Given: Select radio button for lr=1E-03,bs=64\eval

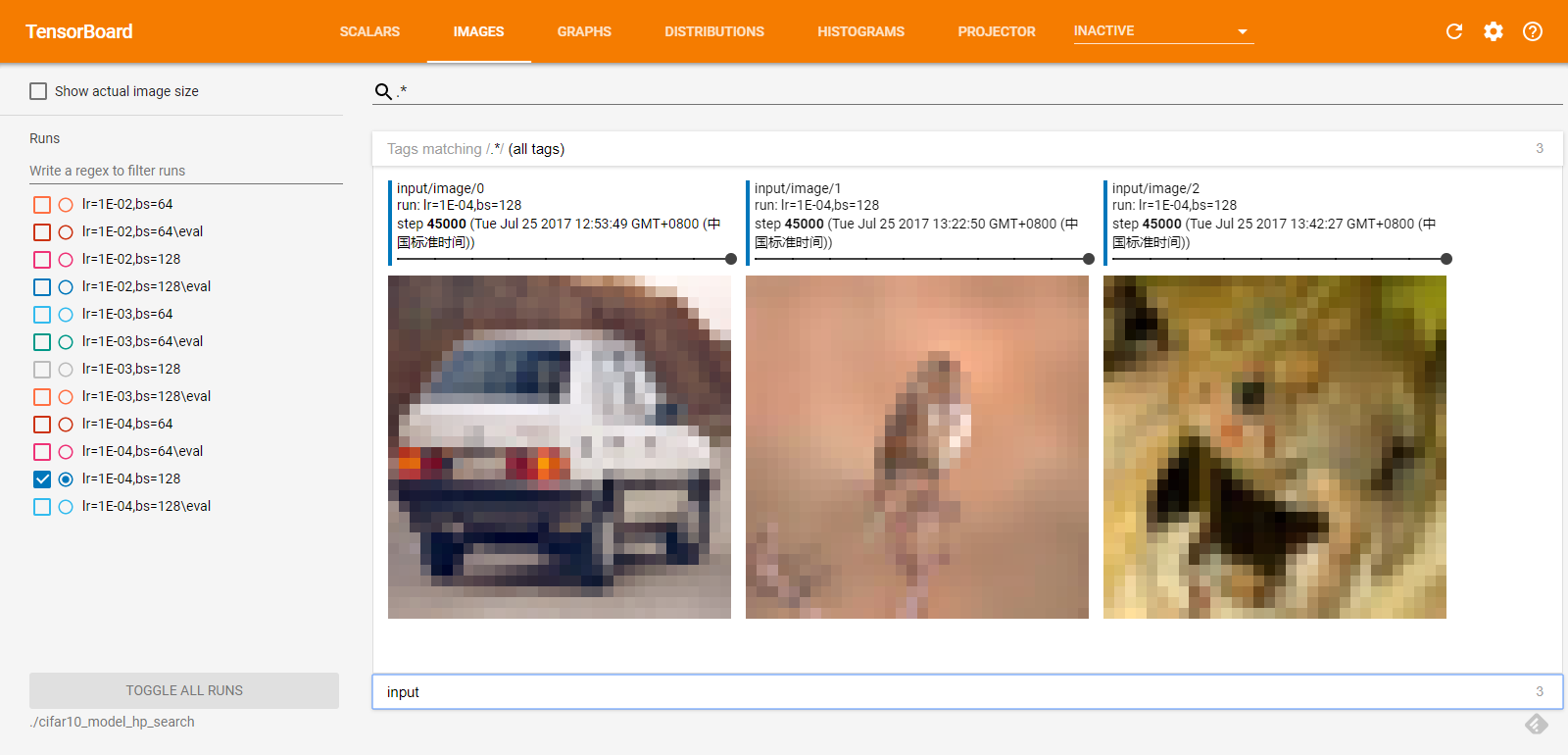Looking at the screenshot, I should [66, 342].
